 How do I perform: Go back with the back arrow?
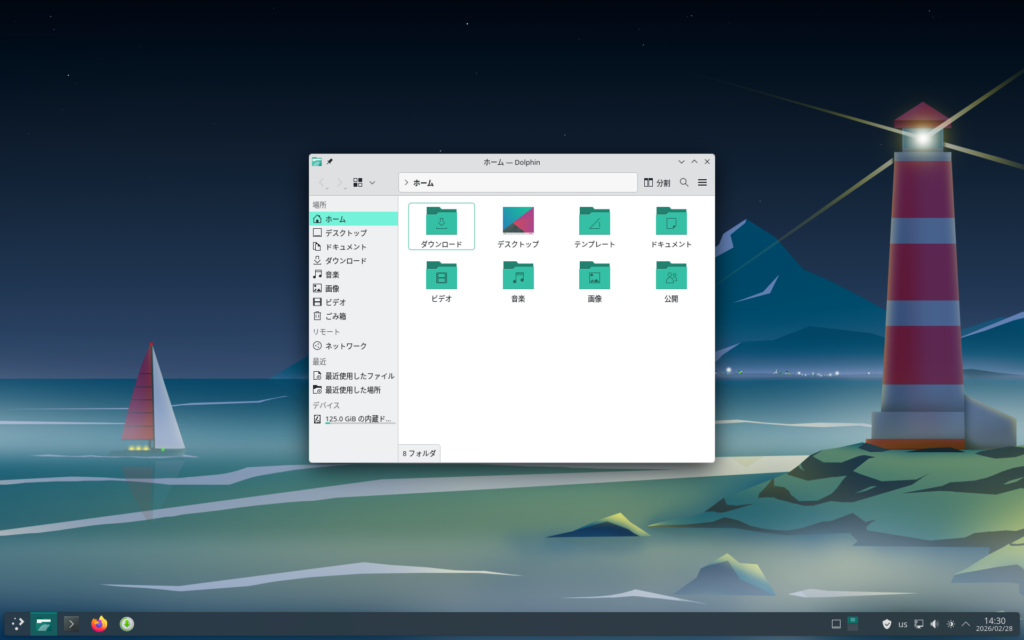[323, 183]
